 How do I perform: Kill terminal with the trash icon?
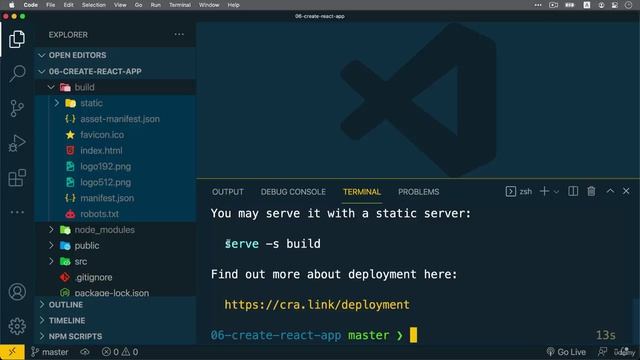591,191
